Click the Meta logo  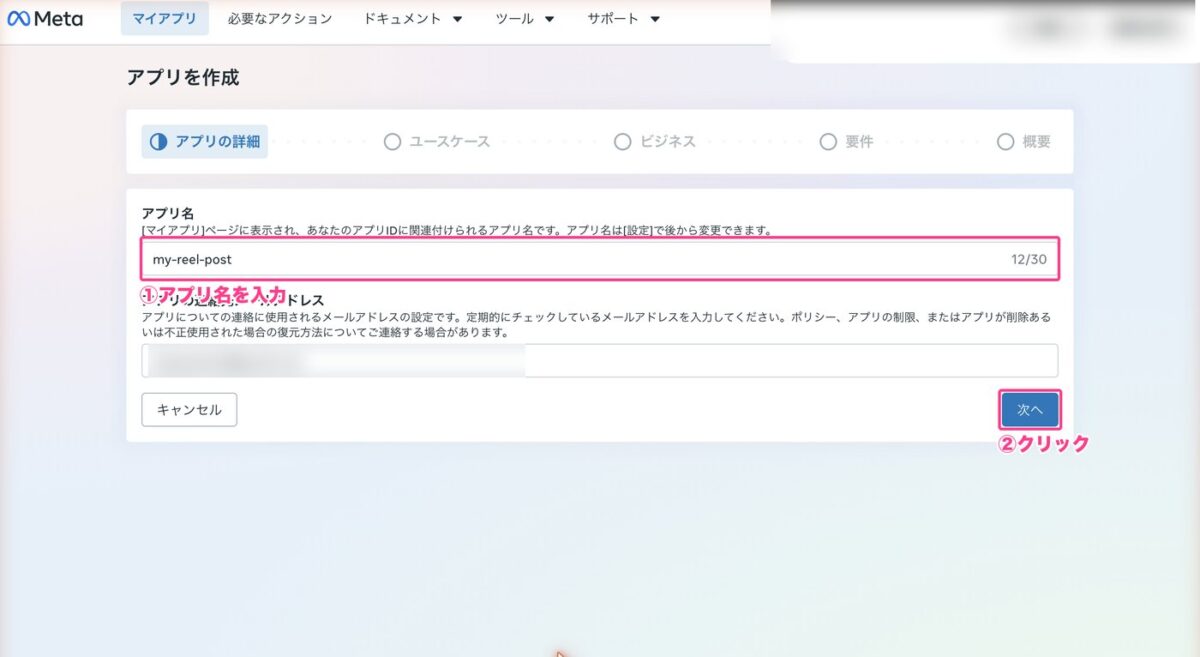click(x=45, y=18)
